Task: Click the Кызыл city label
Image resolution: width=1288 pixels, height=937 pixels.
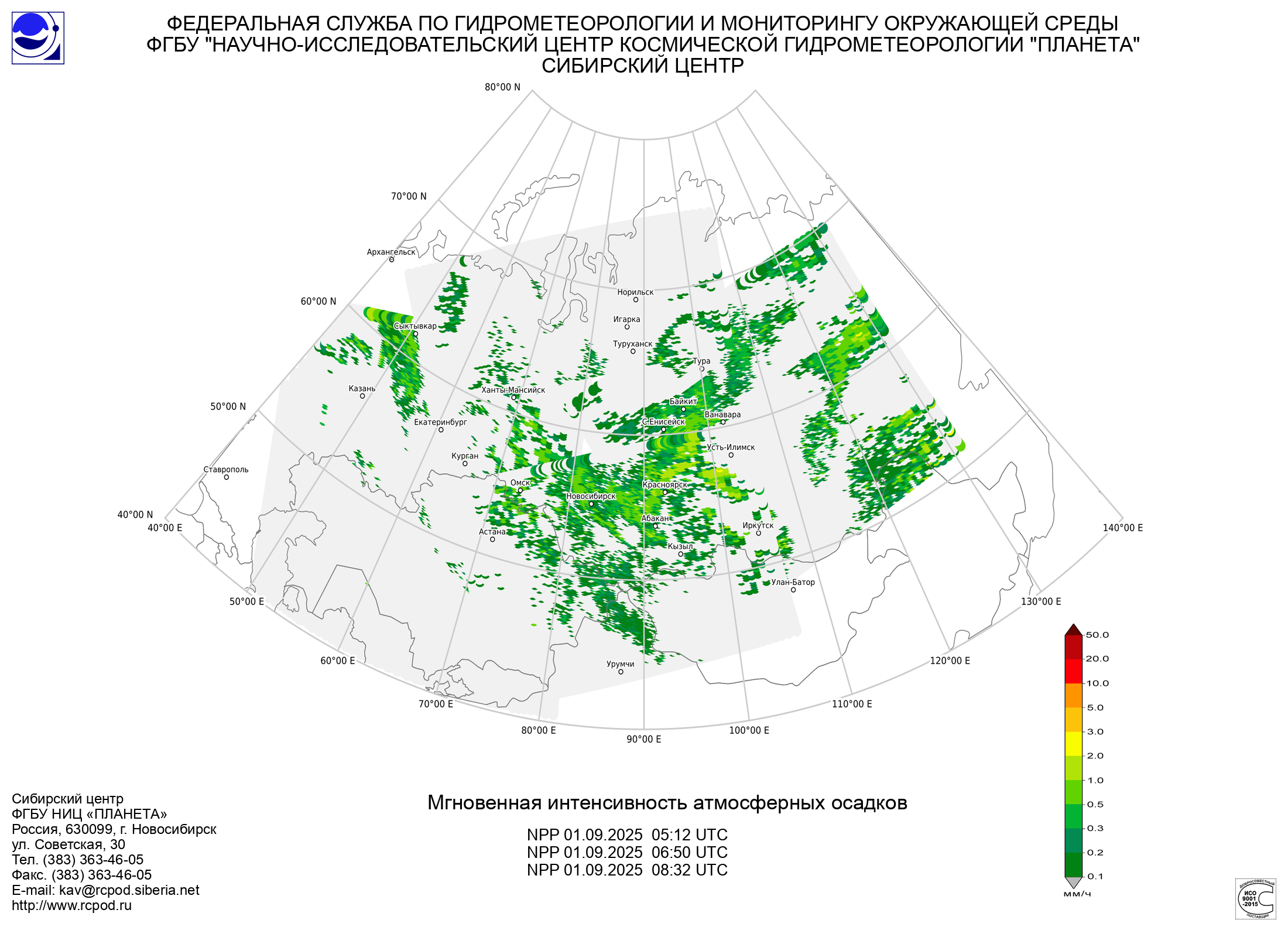Action: pyautogui.click(x=680, y=546)
